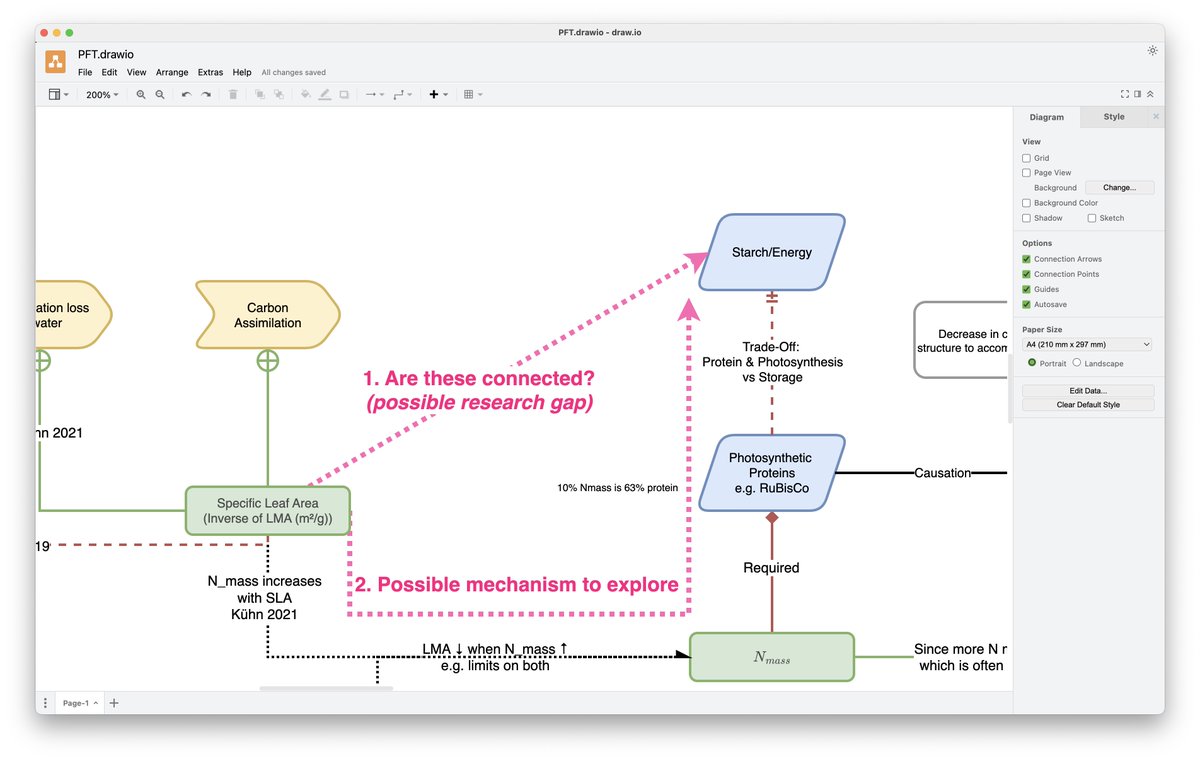This screenshot has width=1200, height=761.
Task: Click the To Back icon
Action: coord(279,95)
